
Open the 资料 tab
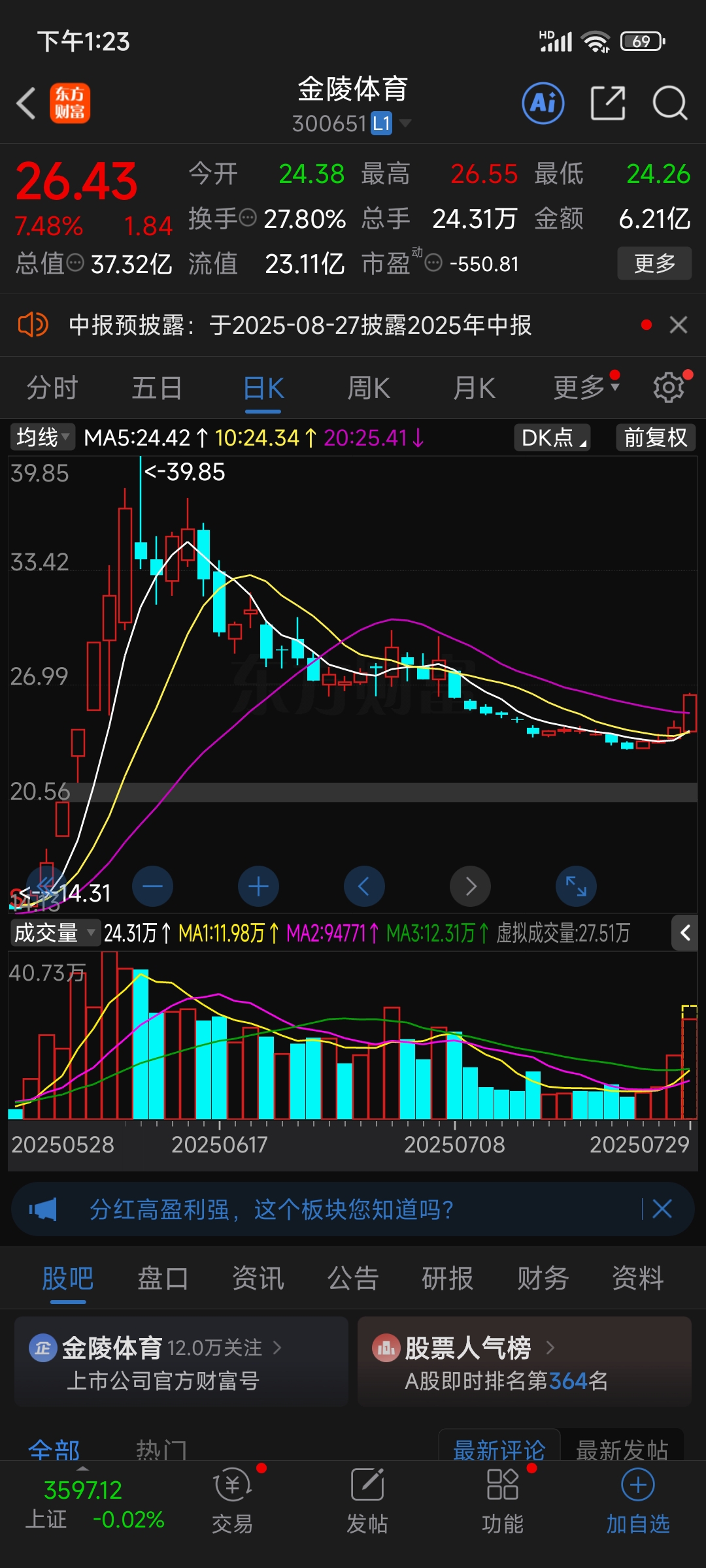tap(638, 1278)
